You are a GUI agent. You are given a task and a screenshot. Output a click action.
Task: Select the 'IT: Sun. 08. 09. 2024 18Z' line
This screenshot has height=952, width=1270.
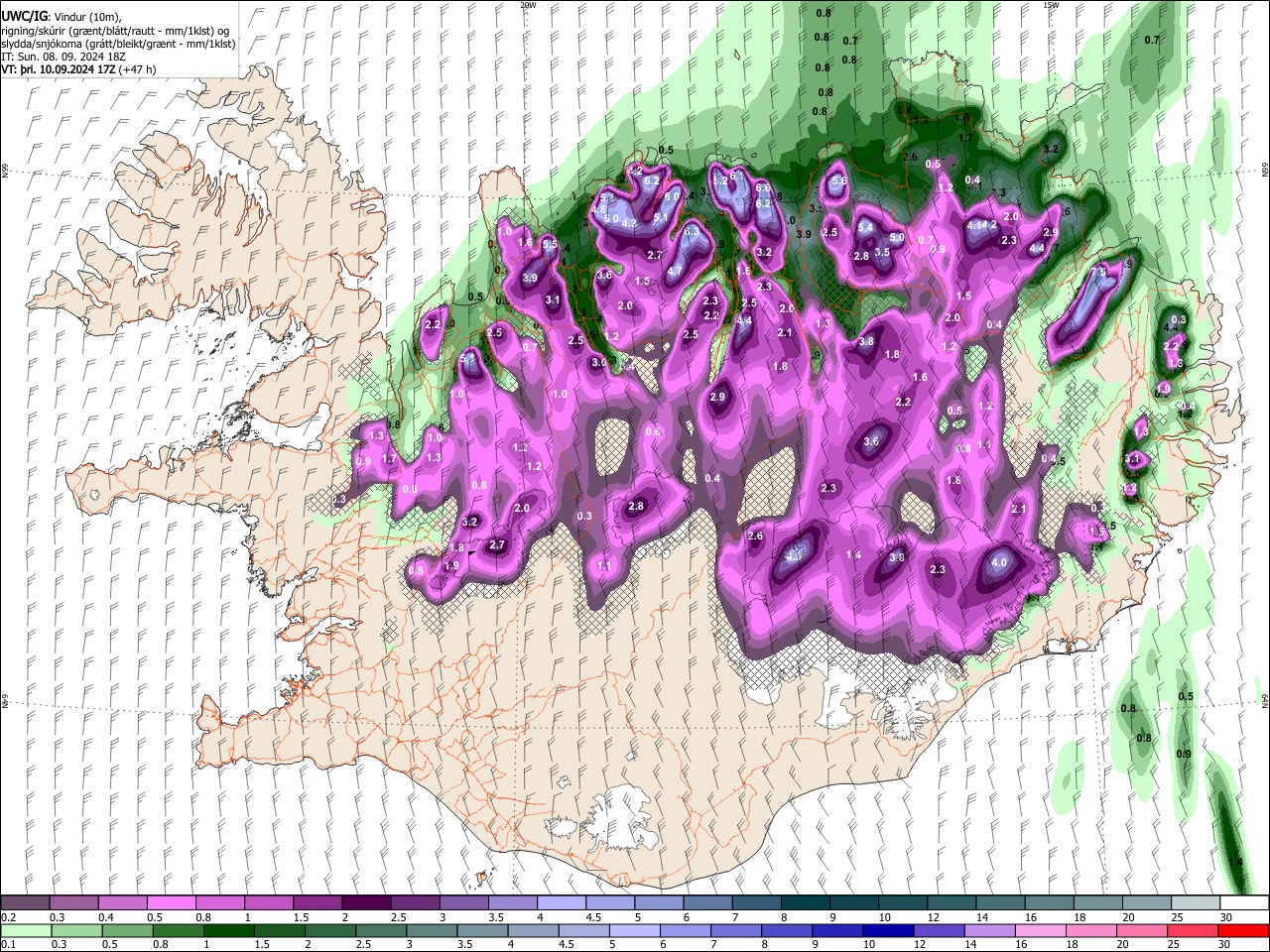pos(63,57)
